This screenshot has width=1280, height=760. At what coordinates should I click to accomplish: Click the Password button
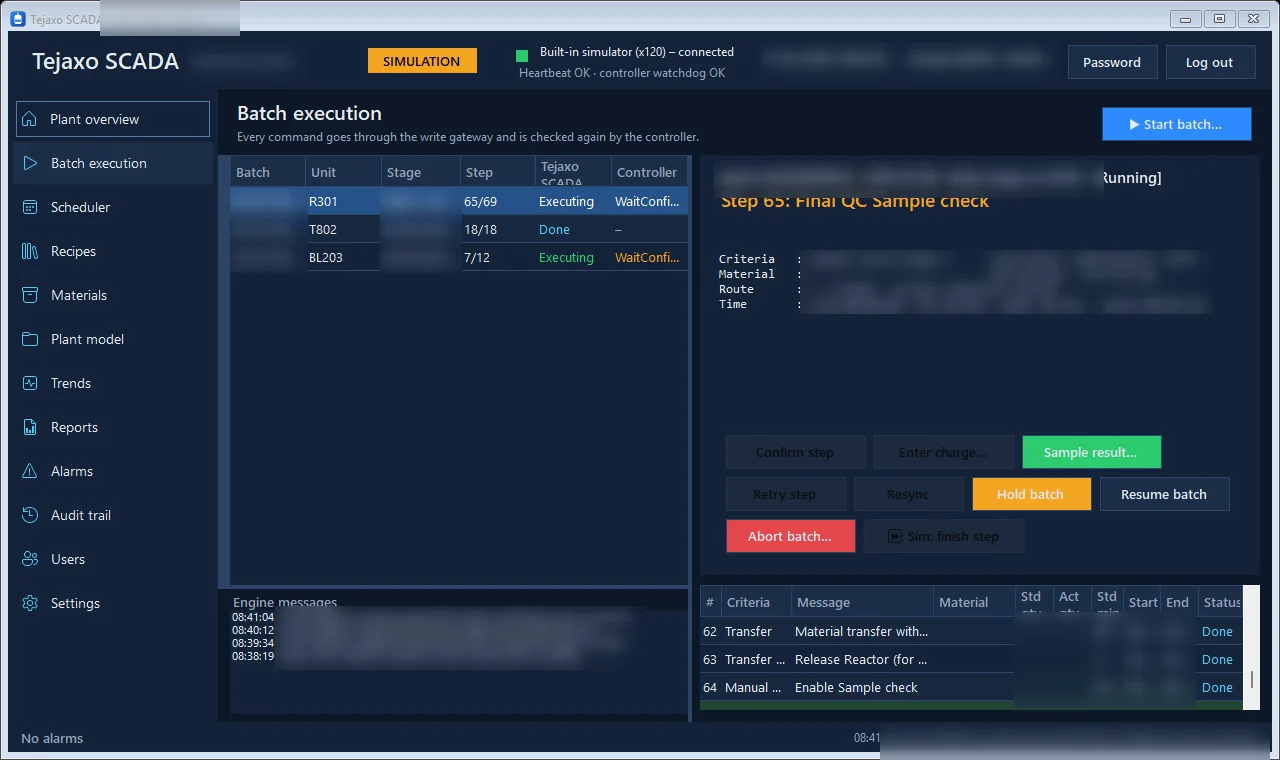pyautogui.click(x=1112, y=62)
